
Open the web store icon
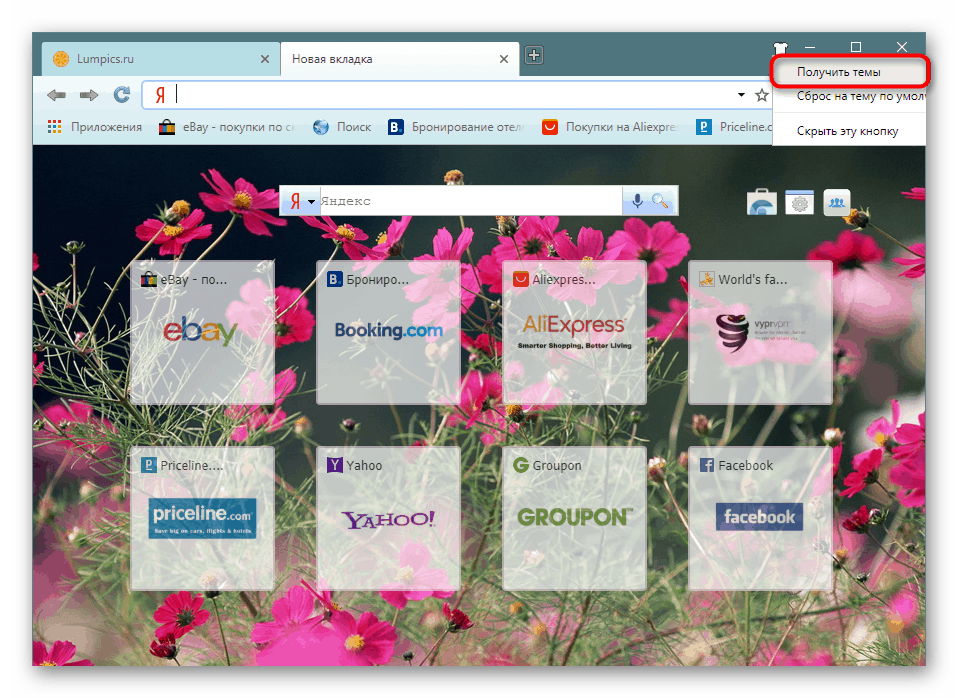[761, 202]
